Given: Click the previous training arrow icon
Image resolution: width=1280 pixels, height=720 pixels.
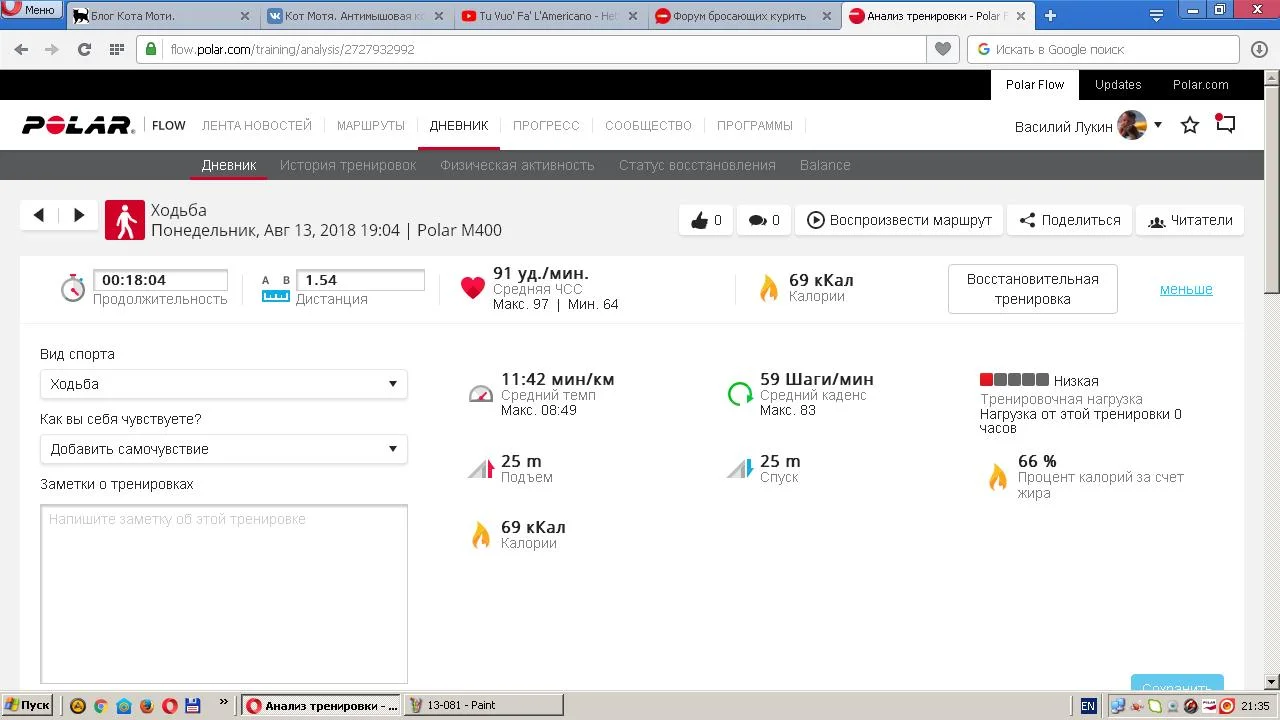Looking at the screenshot, I should coord(39,215).
